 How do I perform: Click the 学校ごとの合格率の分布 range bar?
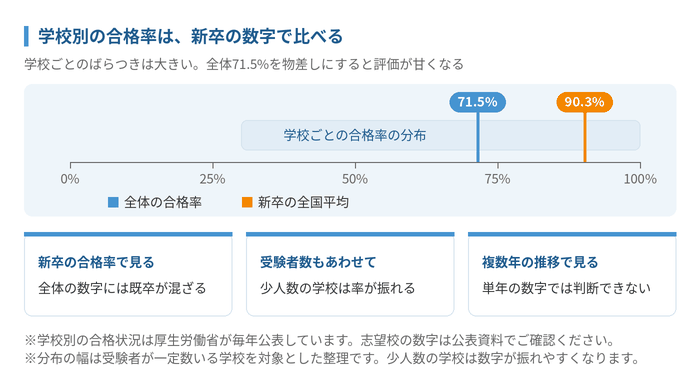[441, 135]
